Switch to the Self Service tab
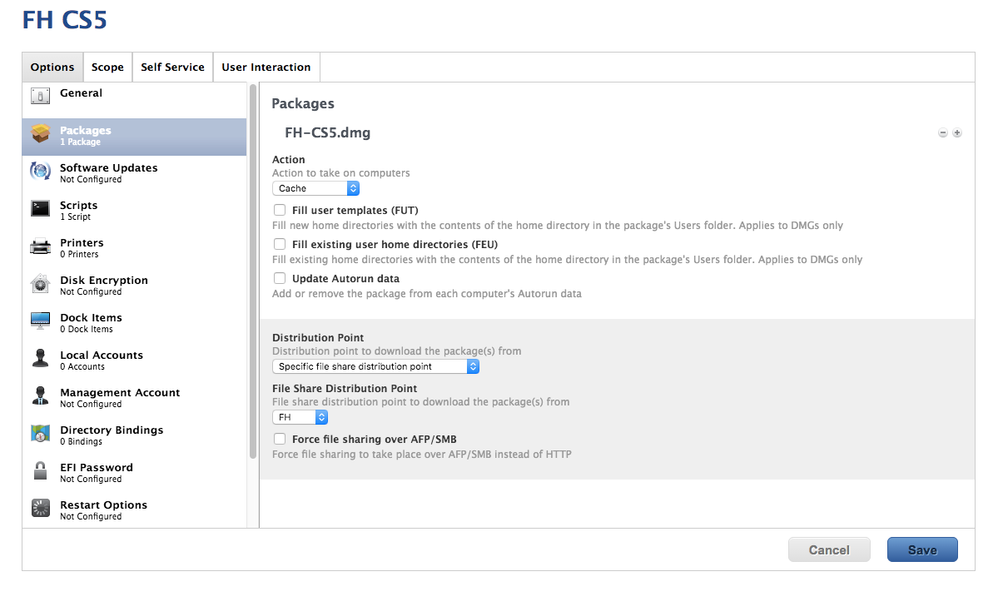The image size is (998, 592). click(x=172, y=67)
